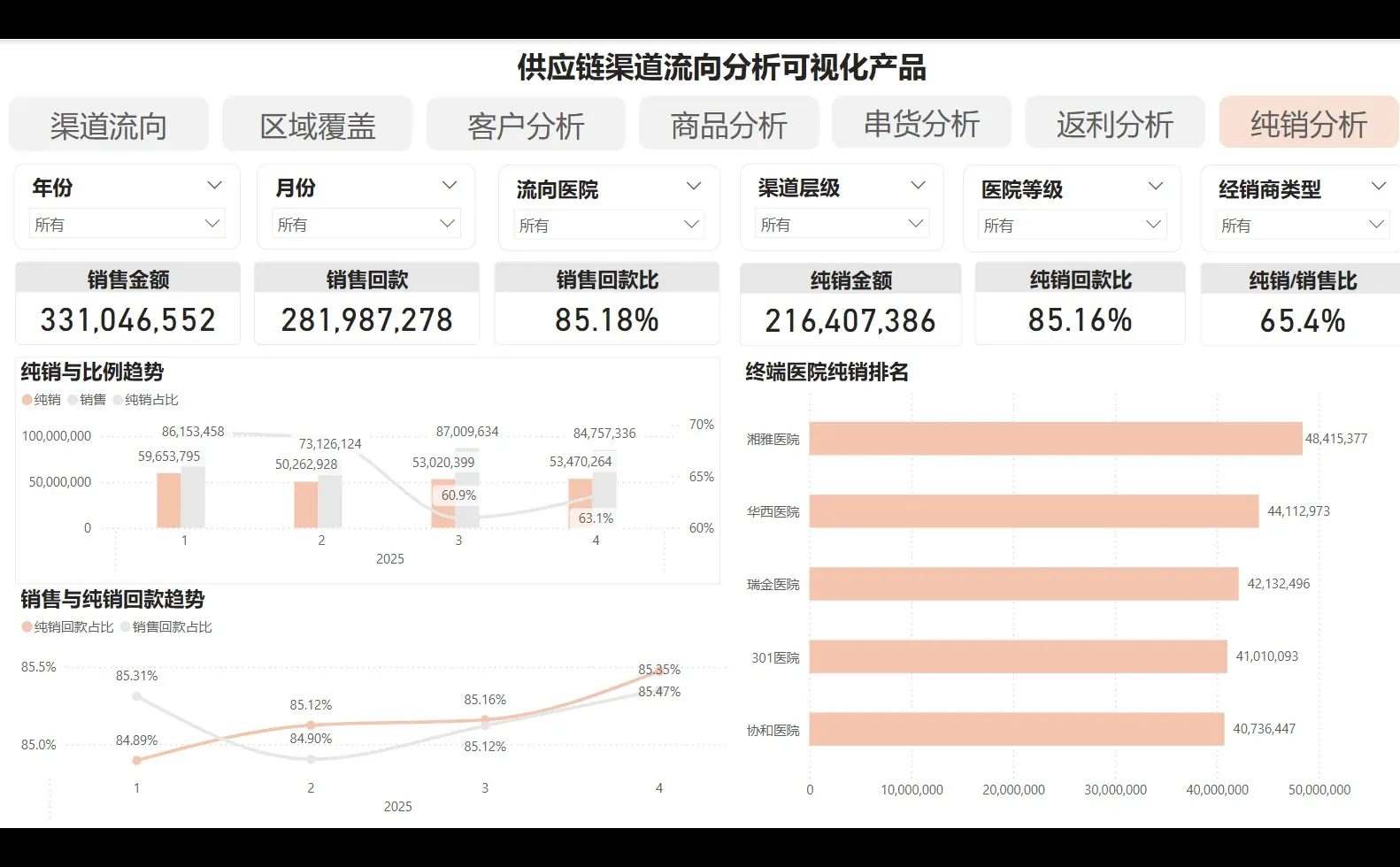This screenshot has width=1400, height=867.
Task: Collapse the 月份 slicer header chevron
Action: 450,185
